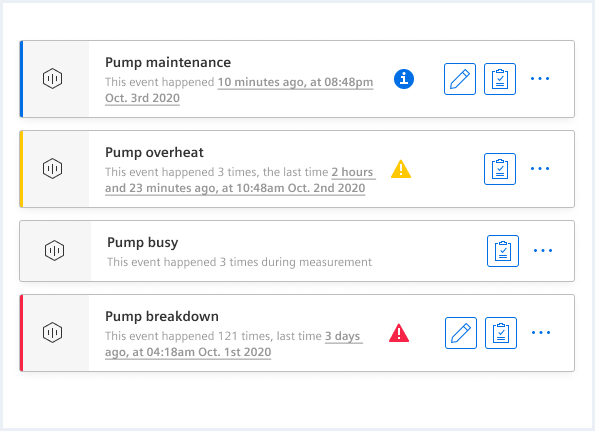Select the Pump busy event title
Image resolution: width=595 pixels, height=431 pixels.
[143, 242]
